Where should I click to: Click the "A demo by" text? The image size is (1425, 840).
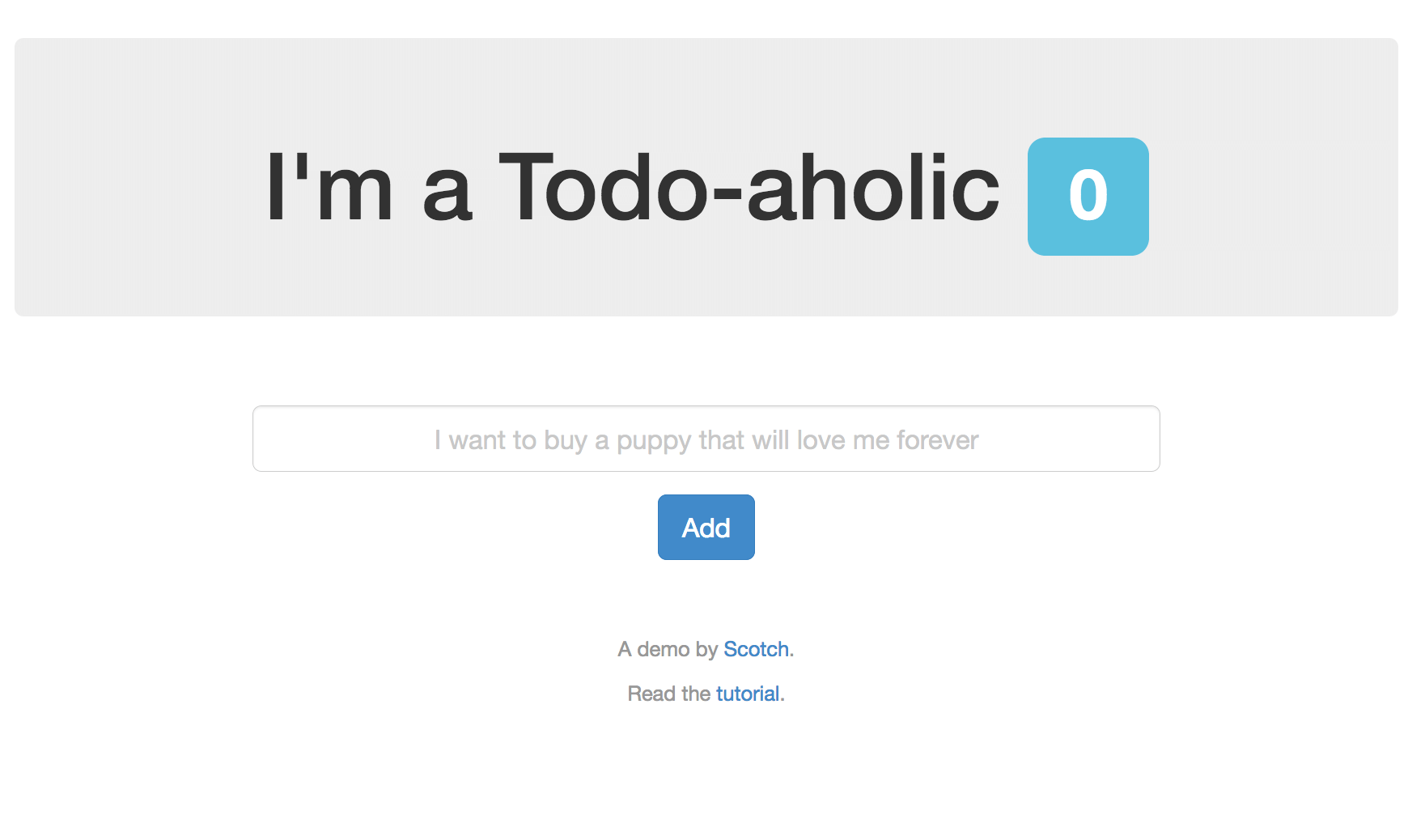[668, 649]
